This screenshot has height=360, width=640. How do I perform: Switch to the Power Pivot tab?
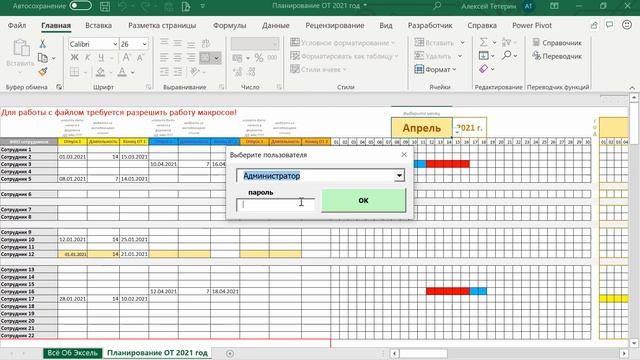532,25
